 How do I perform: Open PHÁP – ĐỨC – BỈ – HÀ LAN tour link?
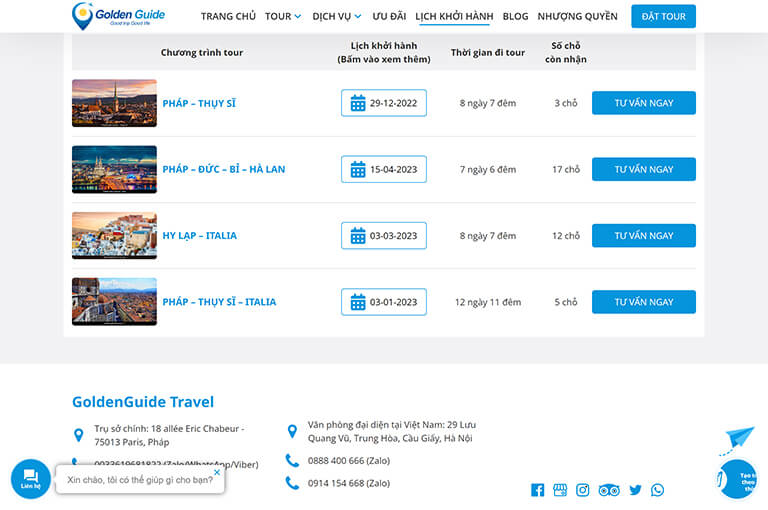(x=224, y=170)
